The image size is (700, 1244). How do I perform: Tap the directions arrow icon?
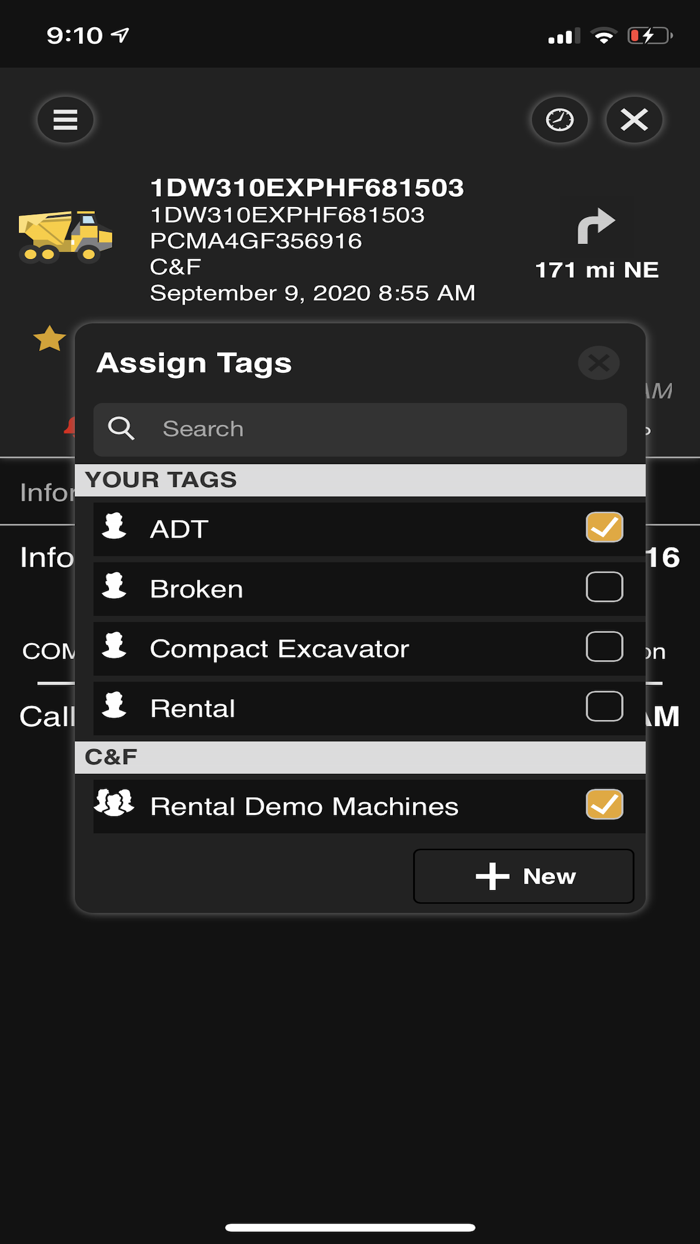596,228
